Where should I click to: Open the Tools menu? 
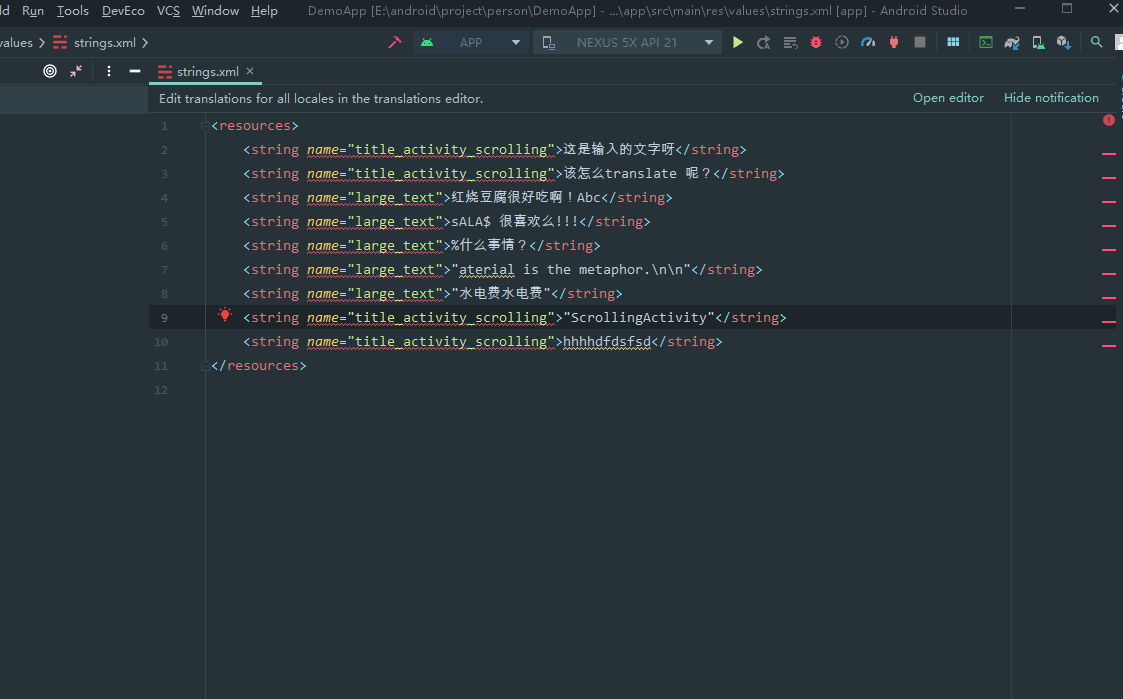[x=72, y=11]
